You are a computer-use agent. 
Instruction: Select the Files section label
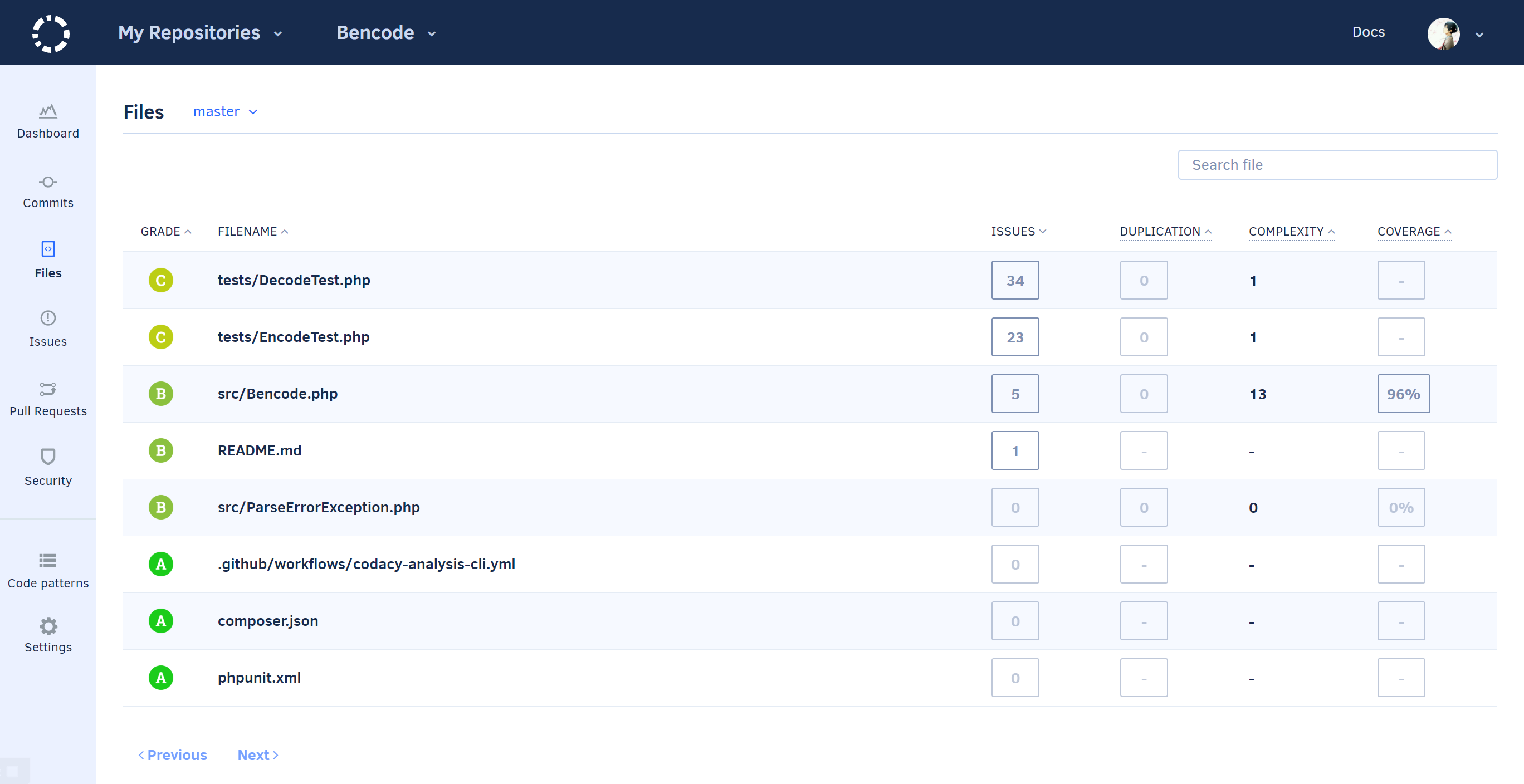click(48, 273)
